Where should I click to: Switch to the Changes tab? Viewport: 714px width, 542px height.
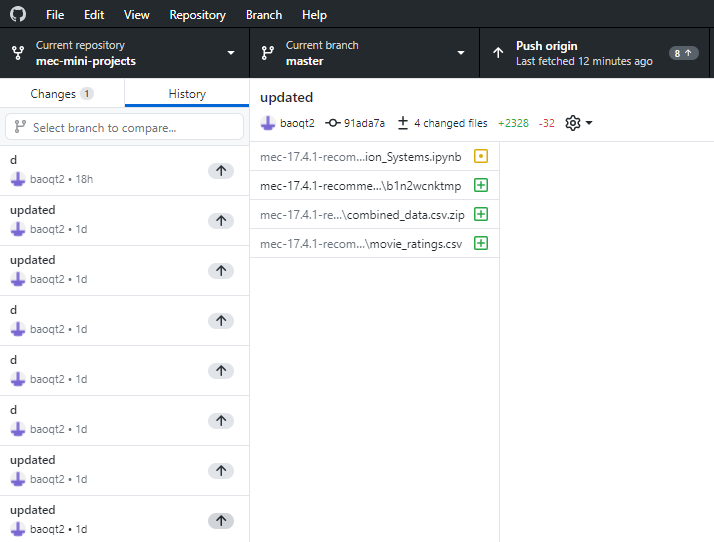[62, 93]
